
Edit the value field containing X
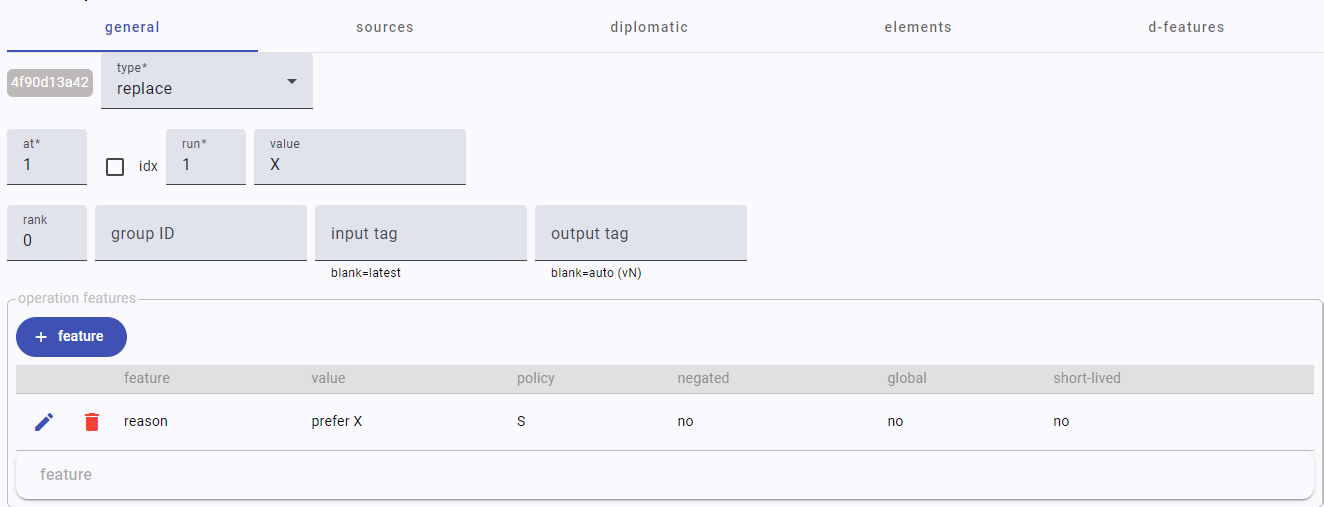click(360, 164)
